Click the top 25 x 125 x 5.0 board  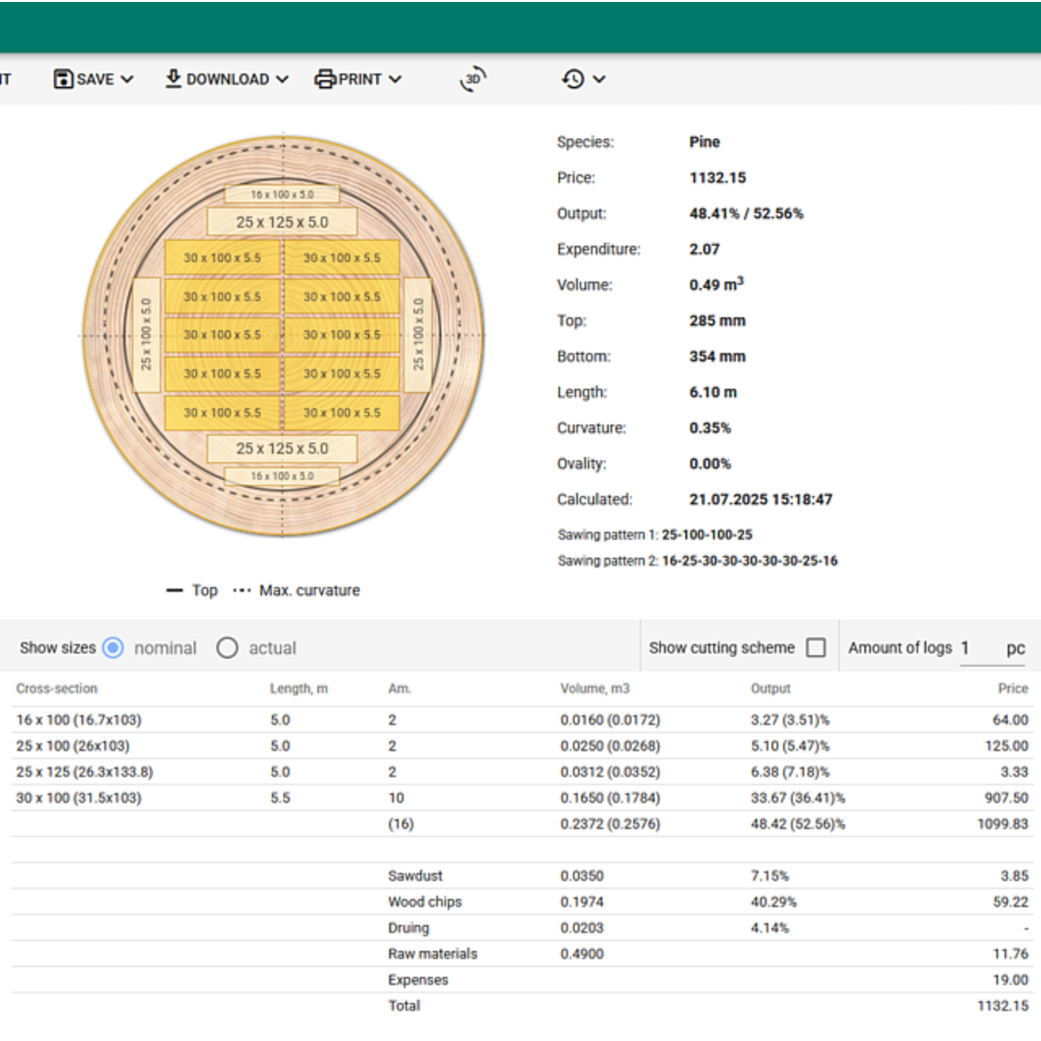coord(282,222)
